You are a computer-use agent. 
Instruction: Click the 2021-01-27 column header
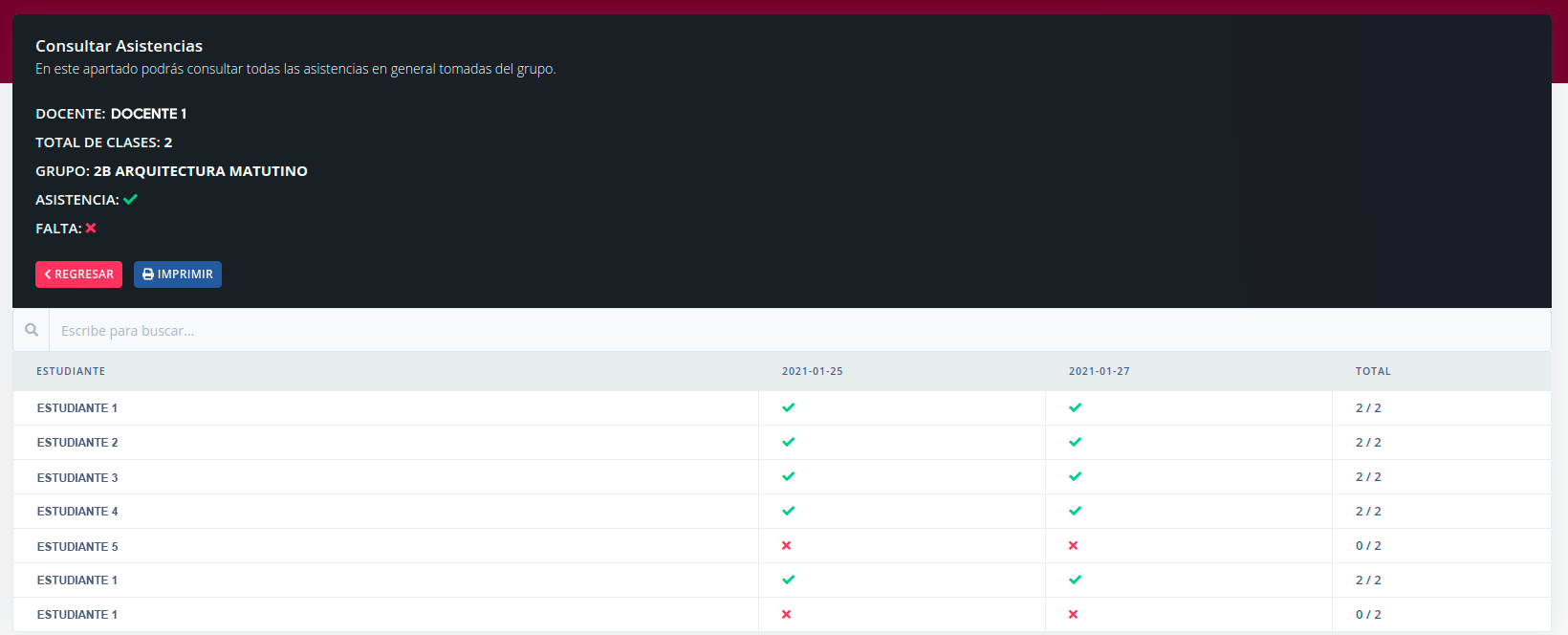[1099, 371]
